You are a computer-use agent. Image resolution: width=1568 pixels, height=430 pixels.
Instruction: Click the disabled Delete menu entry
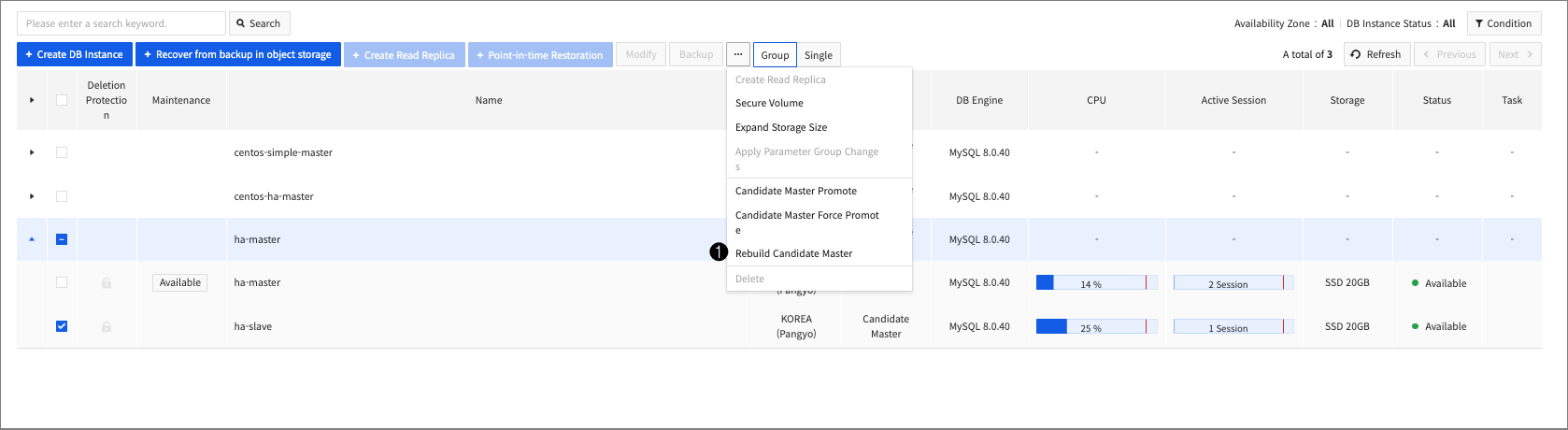(749, 279)
